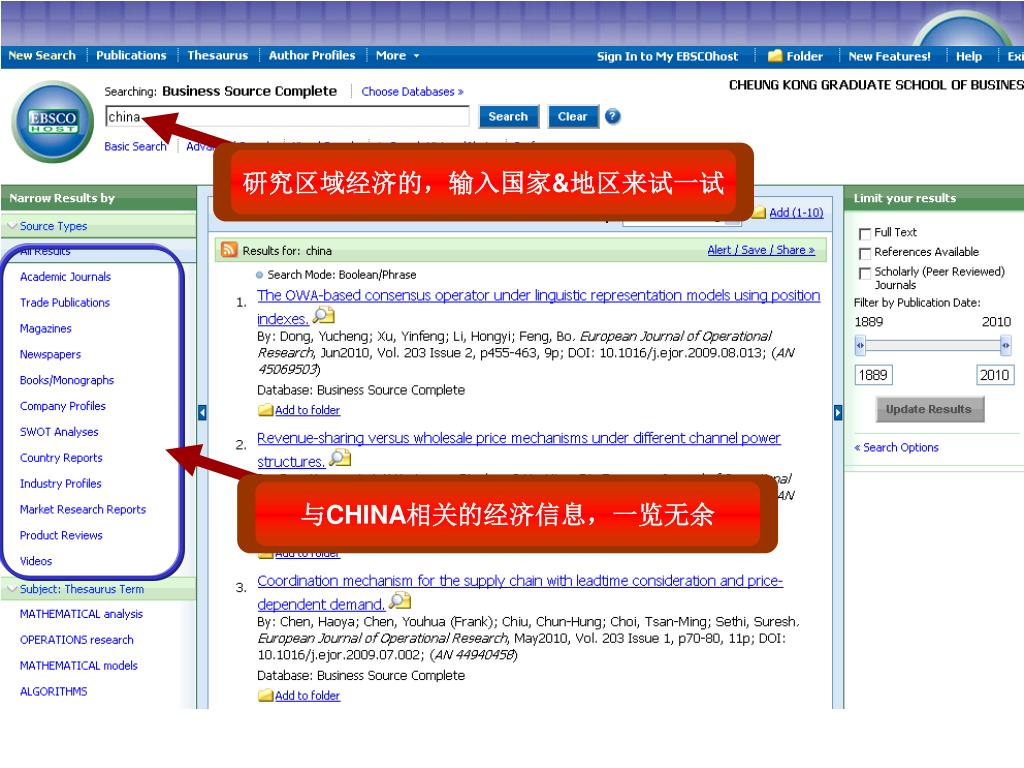Filter by Industry Profiles
This screenshot has height=768, width=1024.
[x=61, y=483]
